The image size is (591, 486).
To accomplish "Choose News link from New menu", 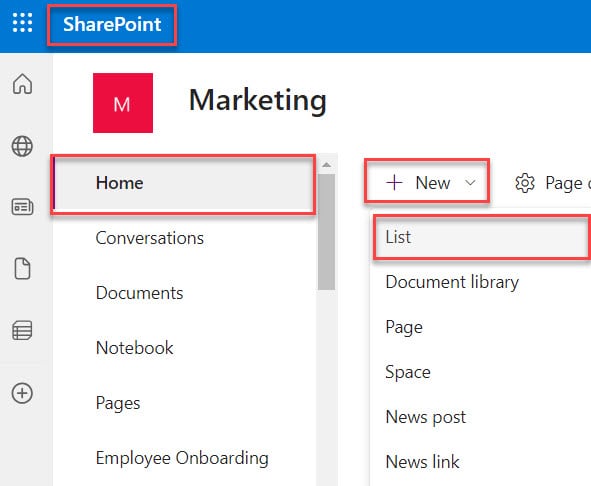I will (x=423, y=462).
